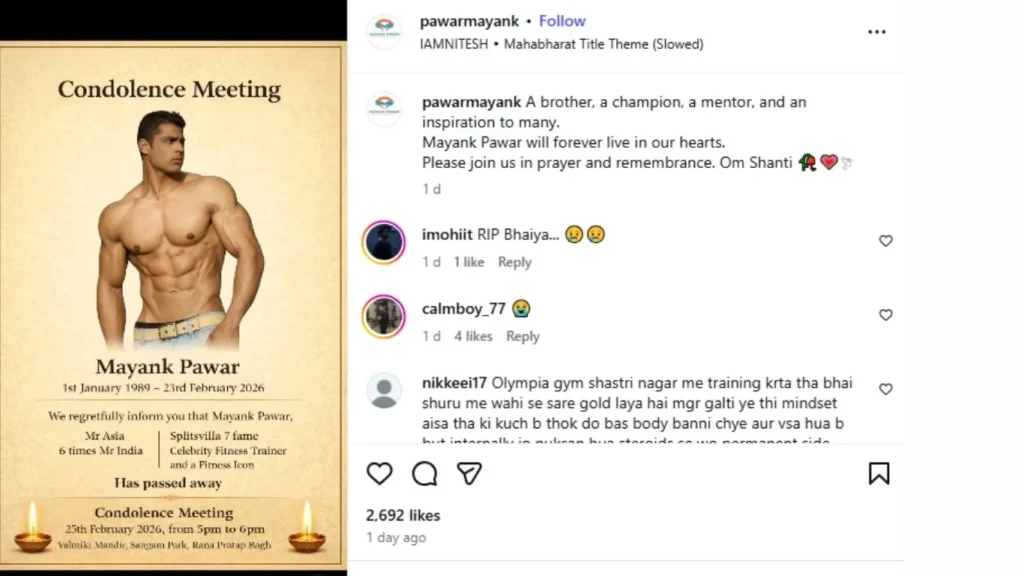Open the three-dot more options menu
The image size is (1024, 576).
[x=877, y=32]
